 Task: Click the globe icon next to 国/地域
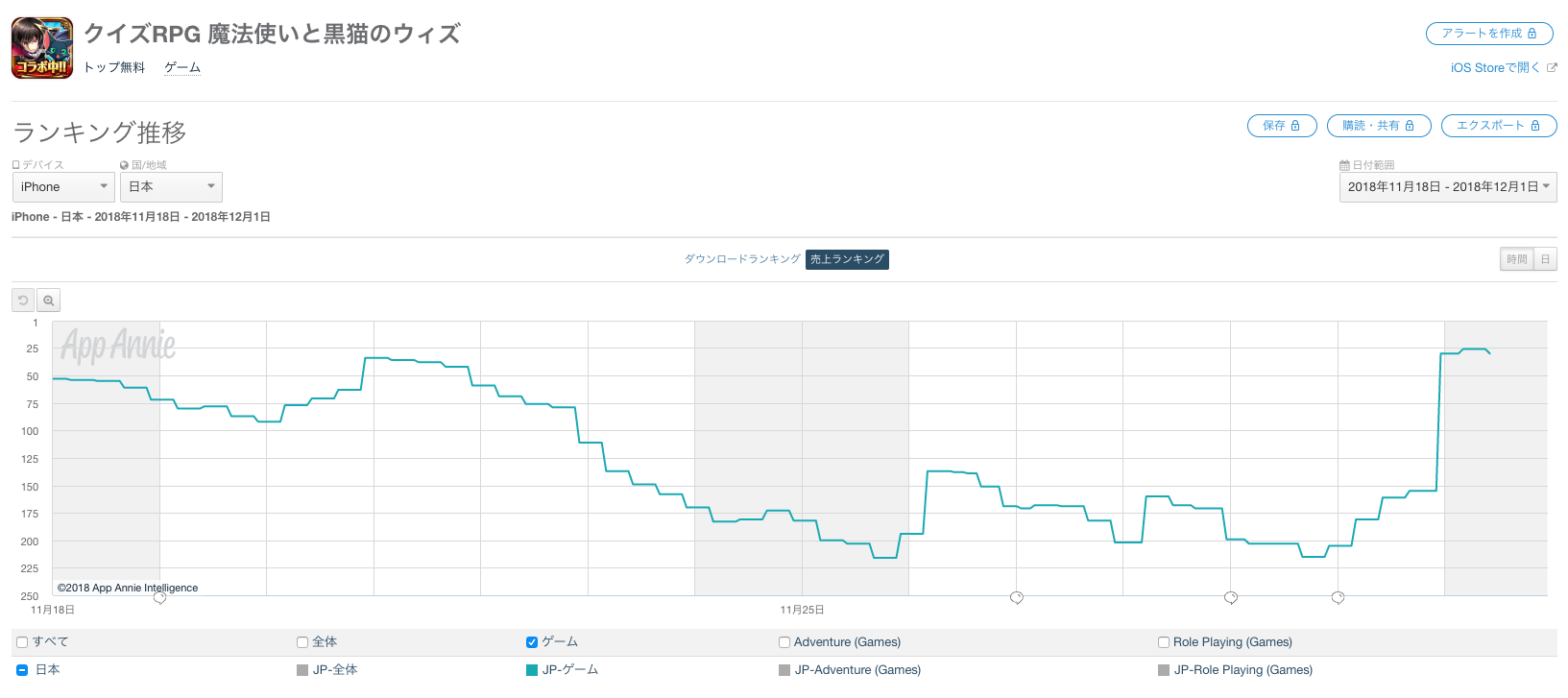click(125, 165)
